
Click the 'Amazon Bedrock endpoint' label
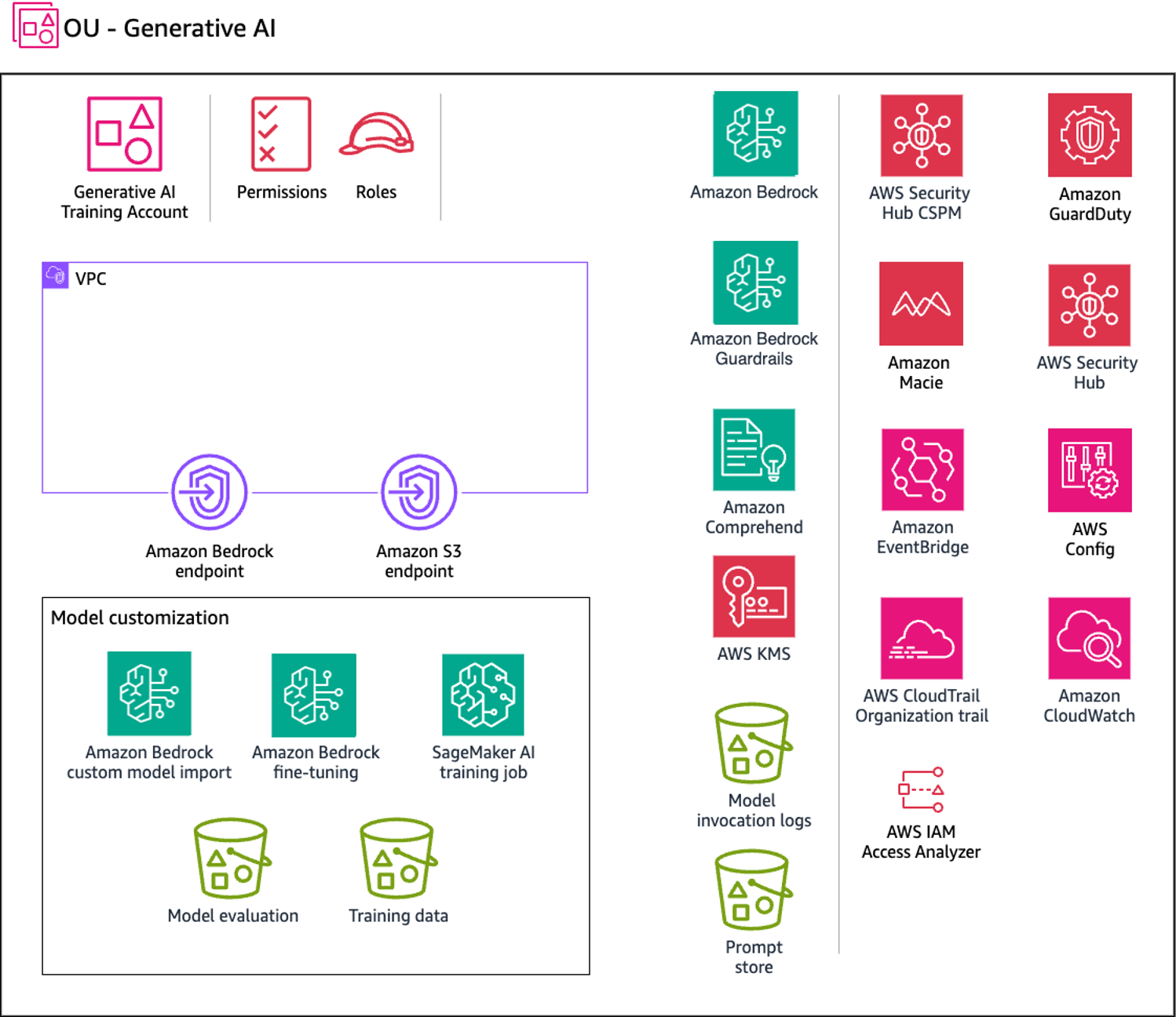click(x=210, y=561)
